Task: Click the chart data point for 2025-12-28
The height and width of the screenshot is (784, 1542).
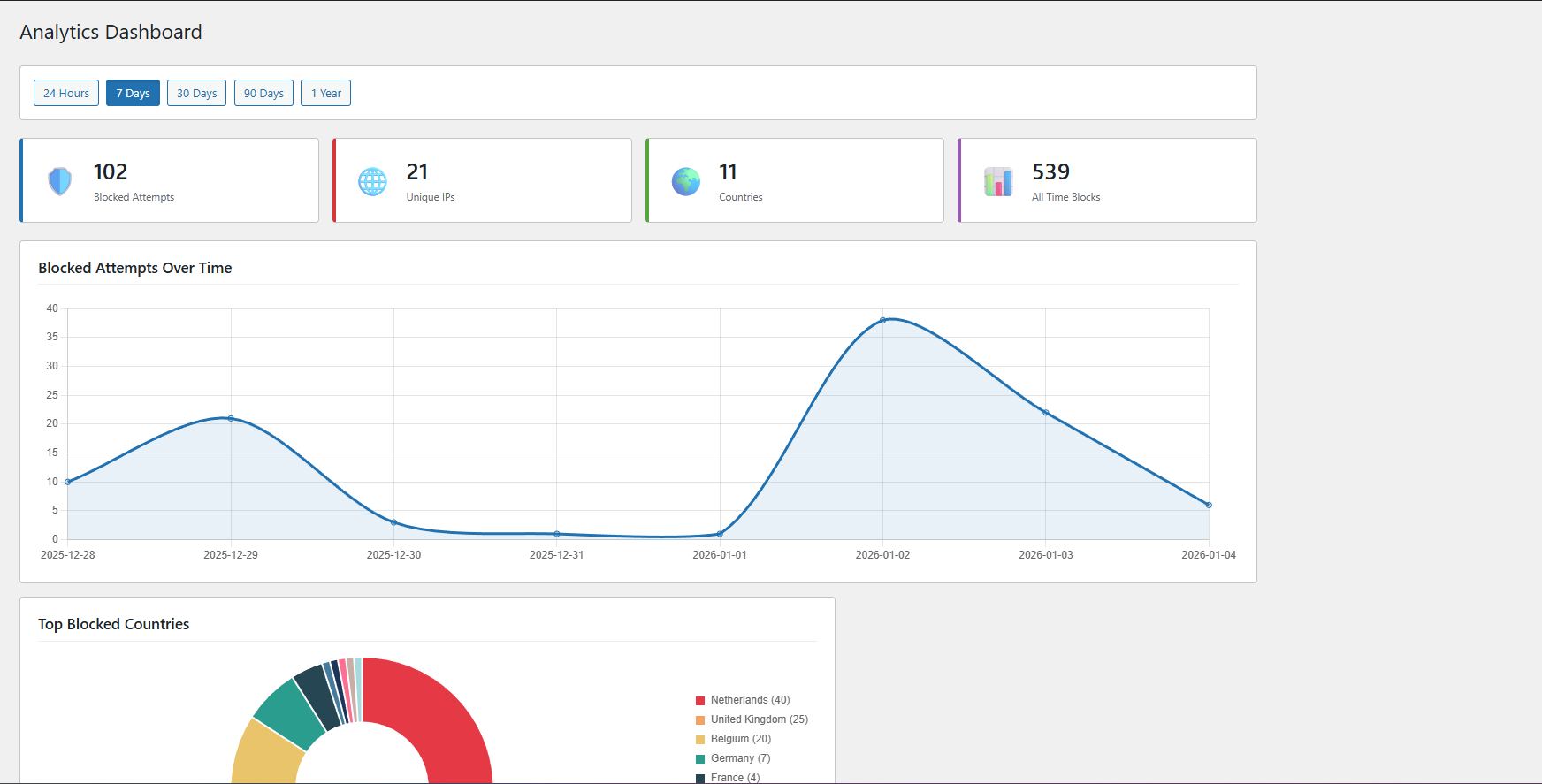Action: 68,482
